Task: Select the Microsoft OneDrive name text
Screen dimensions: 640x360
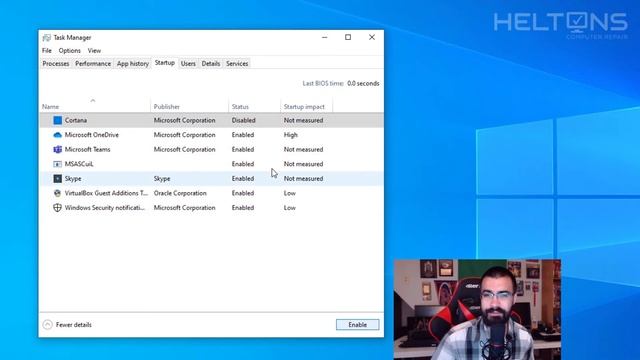Action: 92,135
